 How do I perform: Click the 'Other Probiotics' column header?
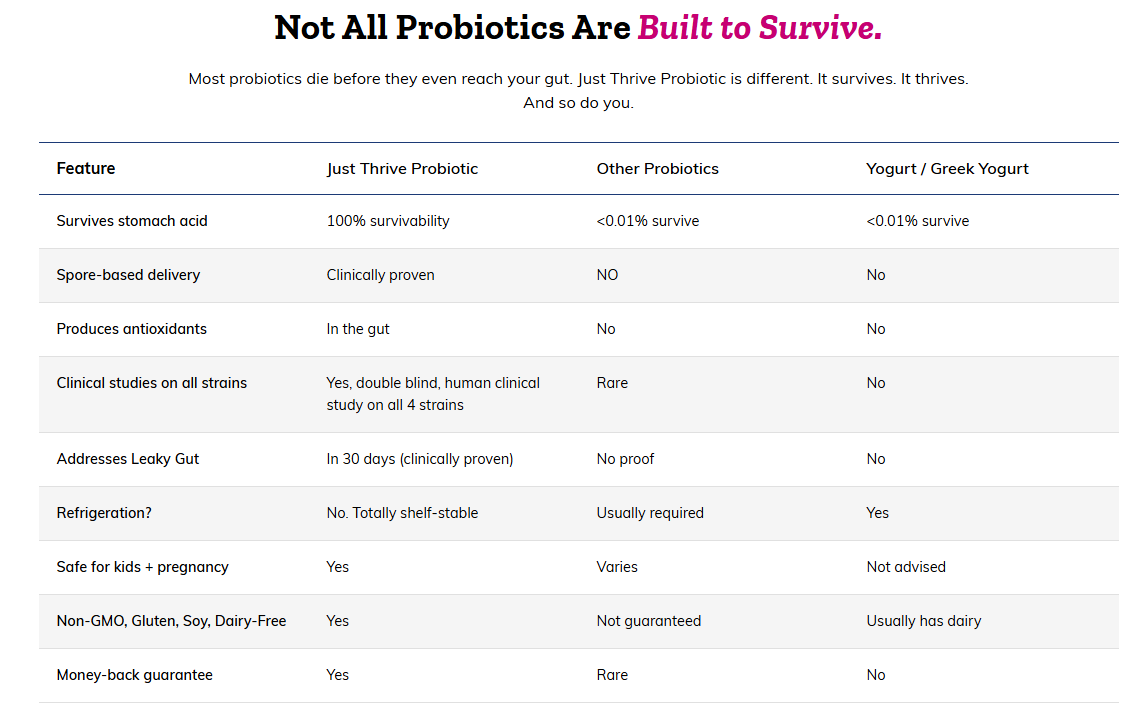tap(657, 169)
